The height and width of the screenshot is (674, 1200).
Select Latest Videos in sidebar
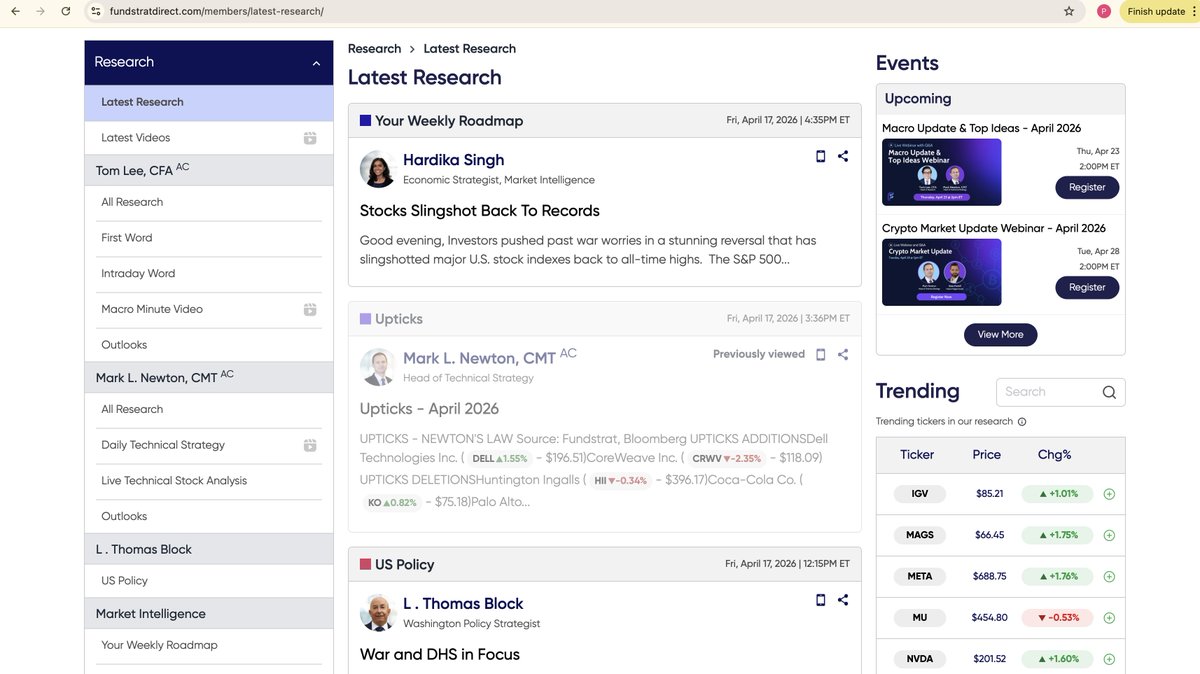[x=136, y=138]
